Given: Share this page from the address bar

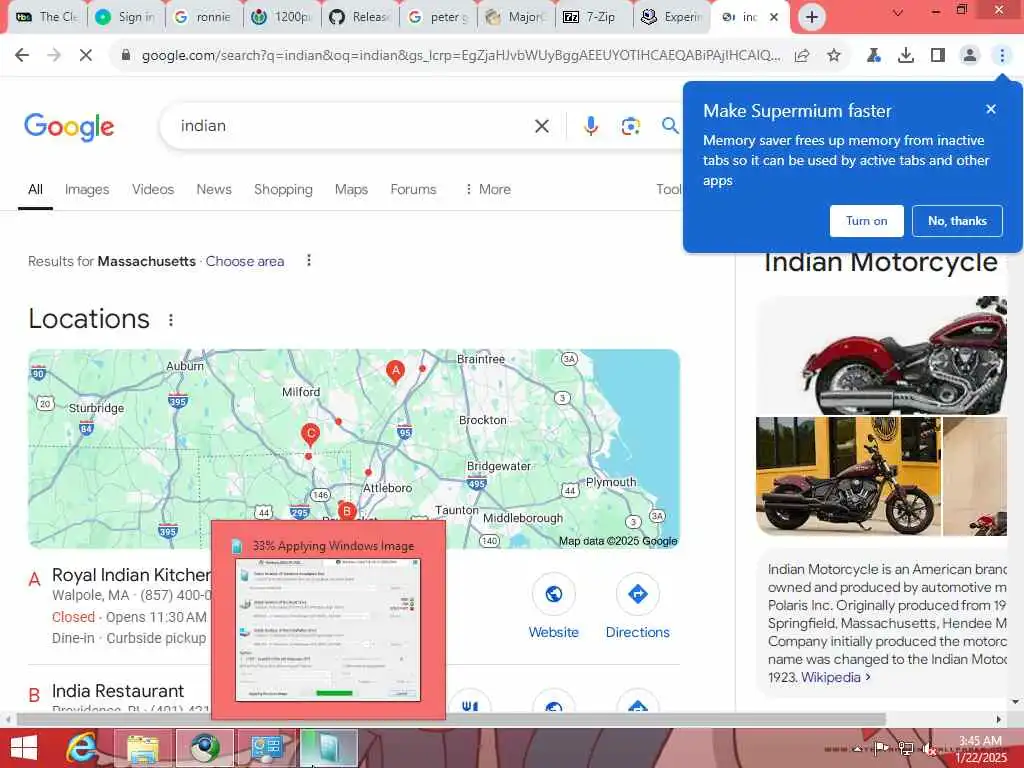Looking at the screenshot, I should [x=802, y=56].
